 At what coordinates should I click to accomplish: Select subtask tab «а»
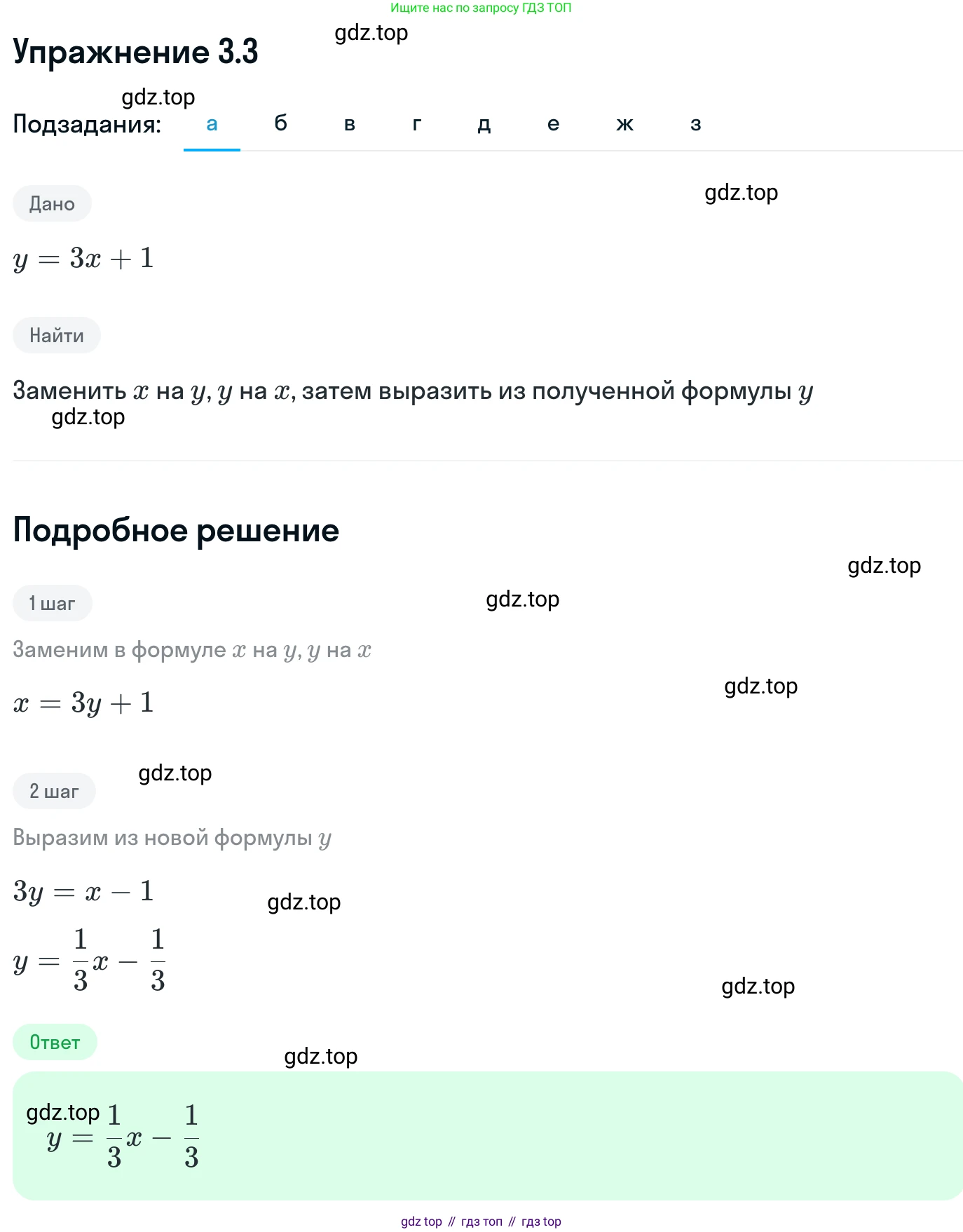[212, 124]
